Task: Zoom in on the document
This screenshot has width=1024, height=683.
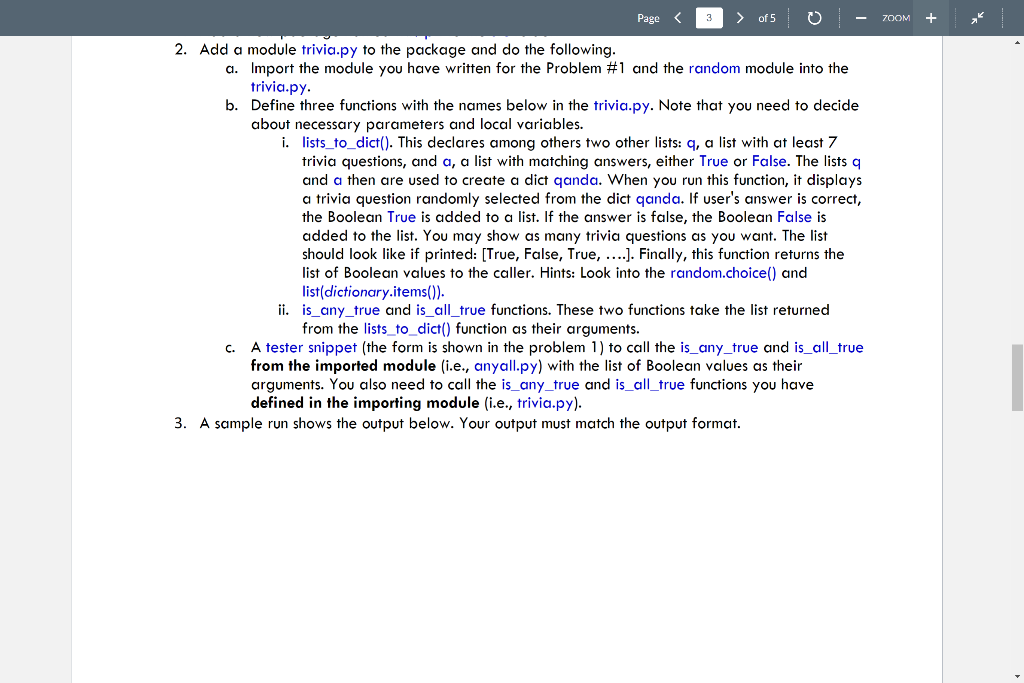Action: pyautogui.click(x=931, y=17)
